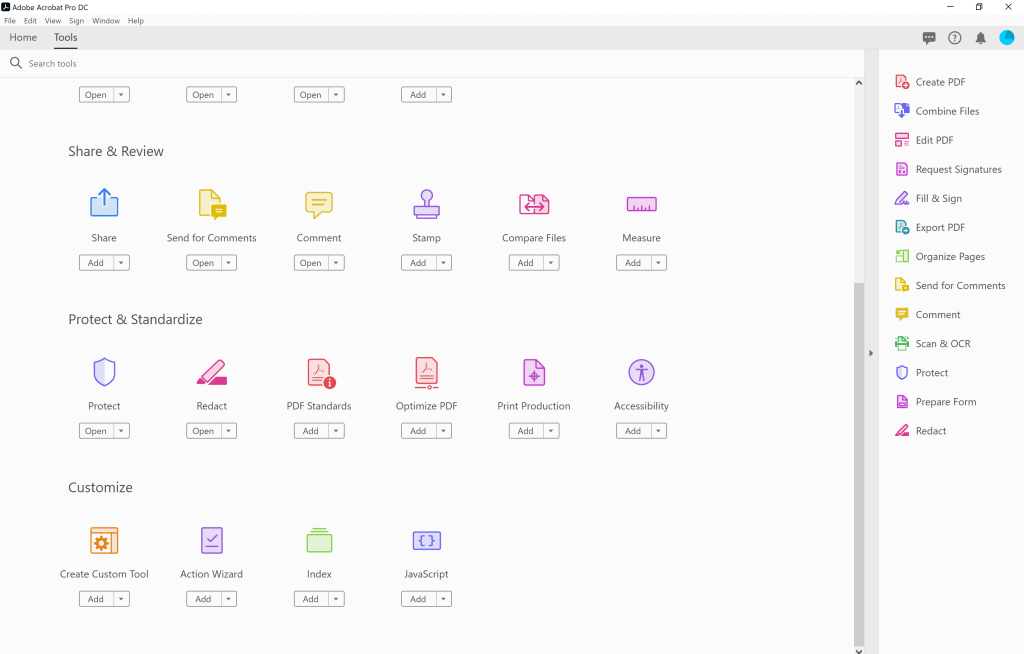Switch to the Home tab
The width and height of the screenshot is (1024, 654).
coord(23,38)
